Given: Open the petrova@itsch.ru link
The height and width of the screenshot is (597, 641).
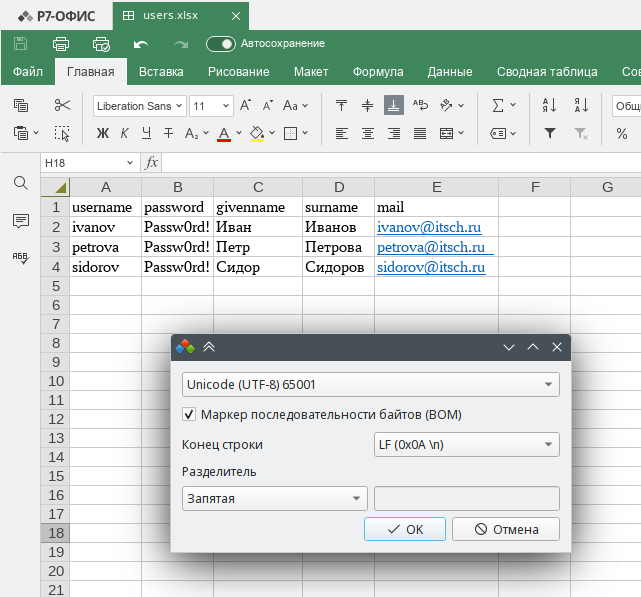Looking at the screenshot, I should click(x=431, y=247).
